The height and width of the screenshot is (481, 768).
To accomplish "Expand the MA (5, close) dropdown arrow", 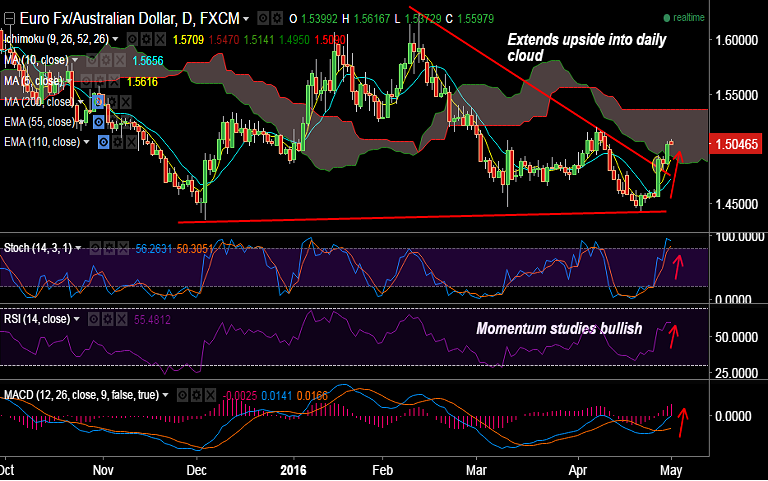I will [x=69, y=81].
